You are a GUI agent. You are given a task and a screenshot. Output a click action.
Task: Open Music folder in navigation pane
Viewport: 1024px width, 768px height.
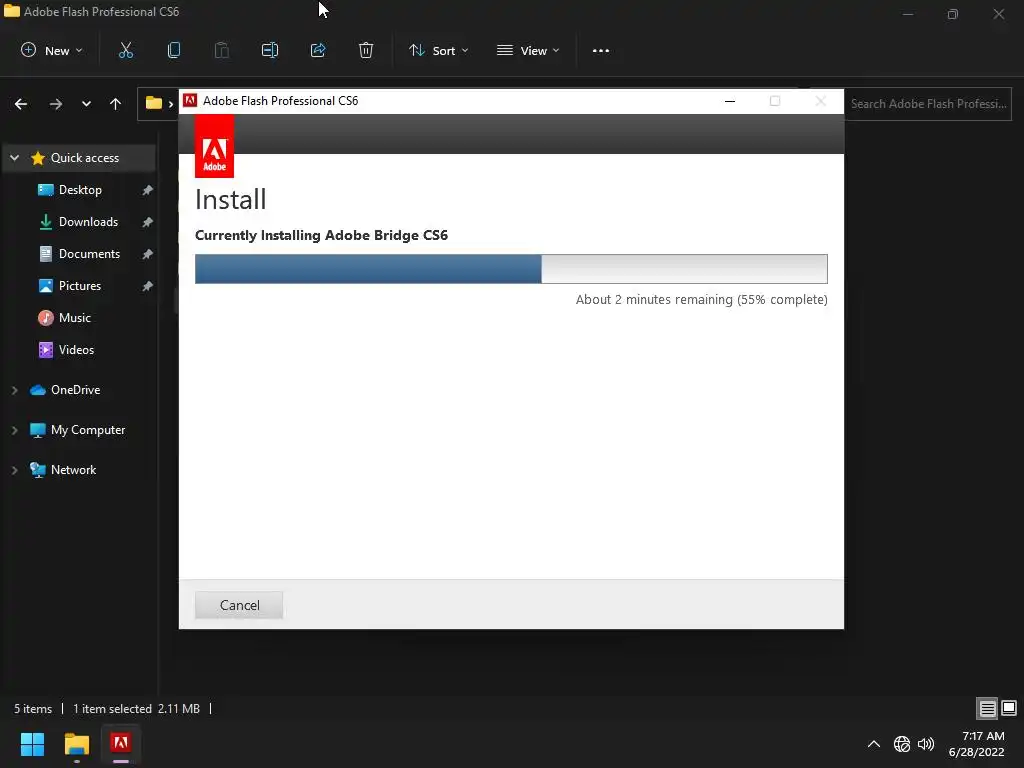click(x=74, y=318)
